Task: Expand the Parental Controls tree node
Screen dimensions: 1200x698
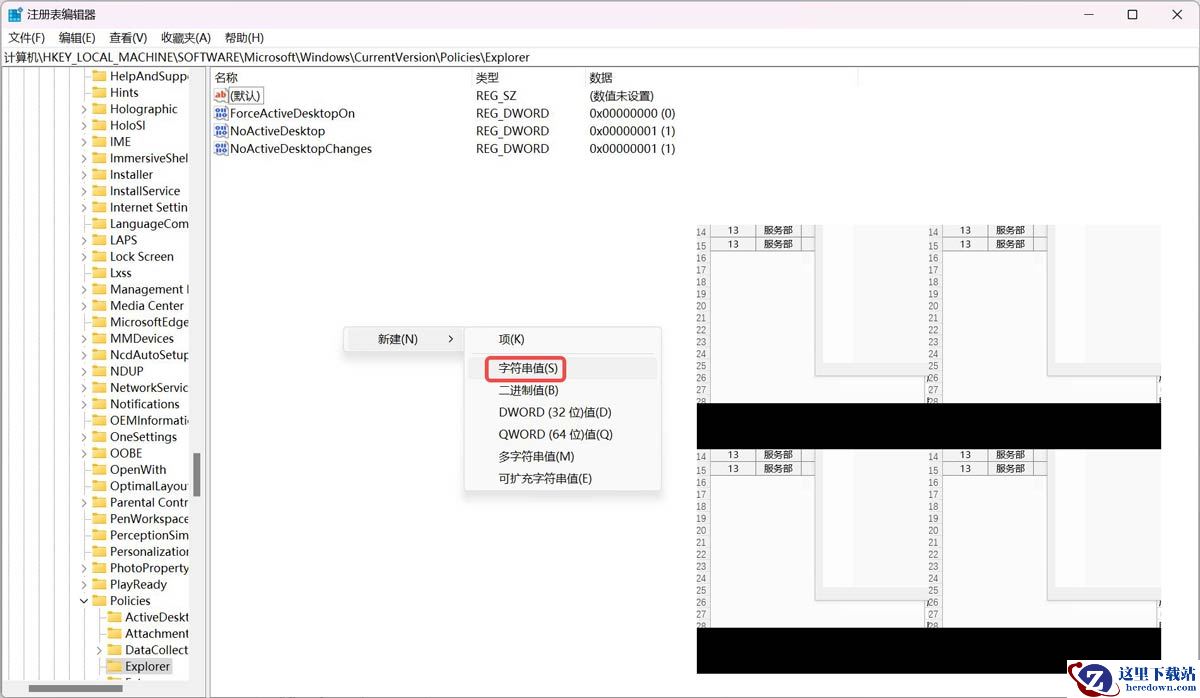Action: pyautogui.click(x=84, y=503)
